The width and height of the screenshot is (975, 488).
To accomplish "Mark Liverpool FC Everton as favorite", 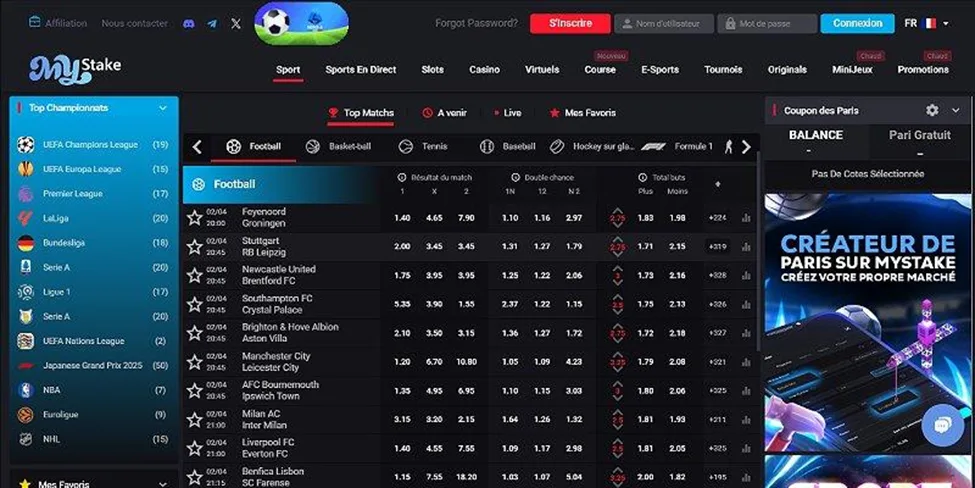I will (x=194, y=448).
